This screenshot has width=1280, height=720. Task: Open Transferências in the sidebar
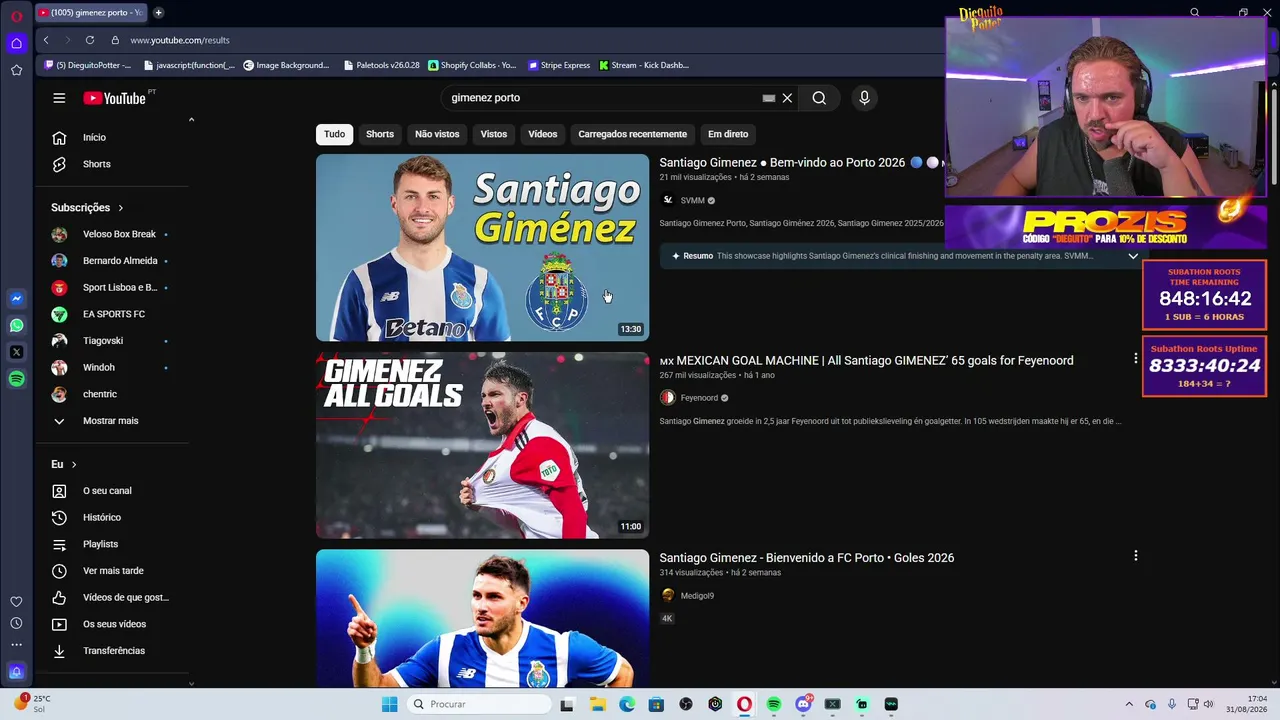click(115, 651)
